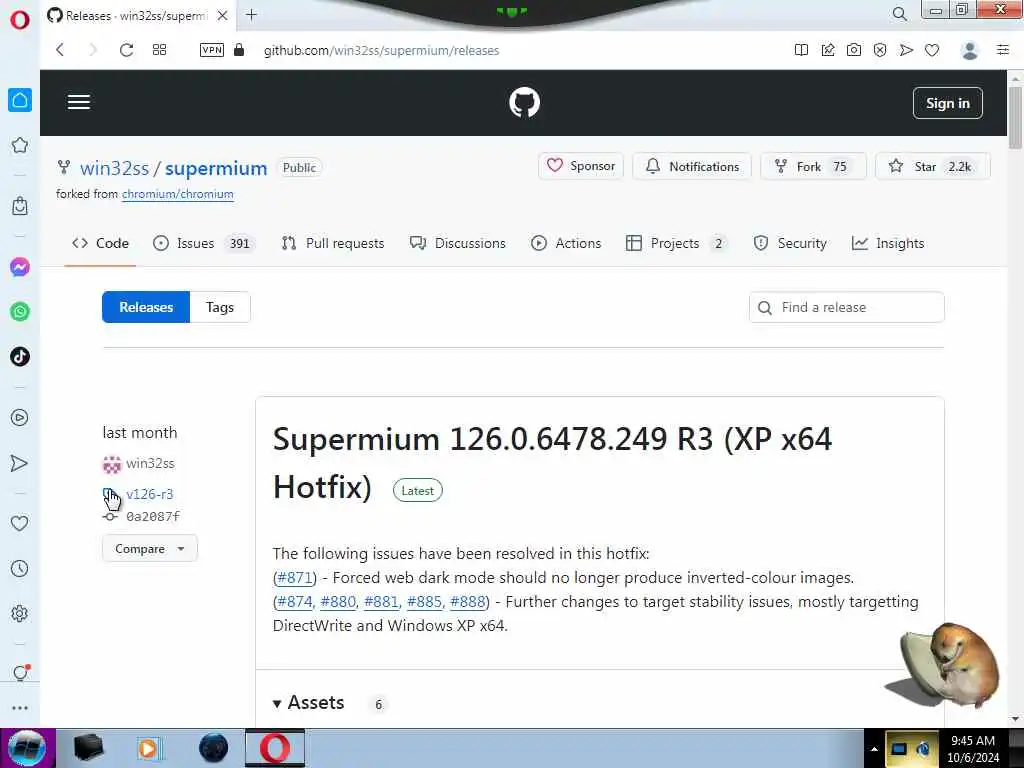The image size is (1024, 768).
Task: Open the sidebar three-dots more menu
Action: click(20, 708)
